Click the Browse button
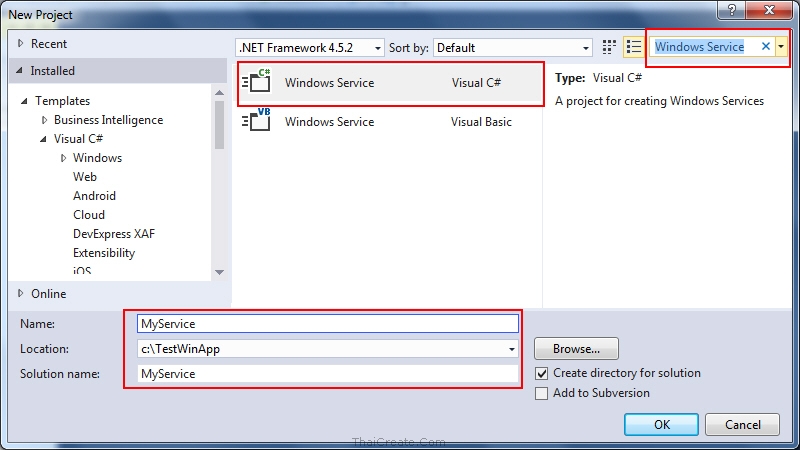800x450 pixels. [x=576, y=349]
